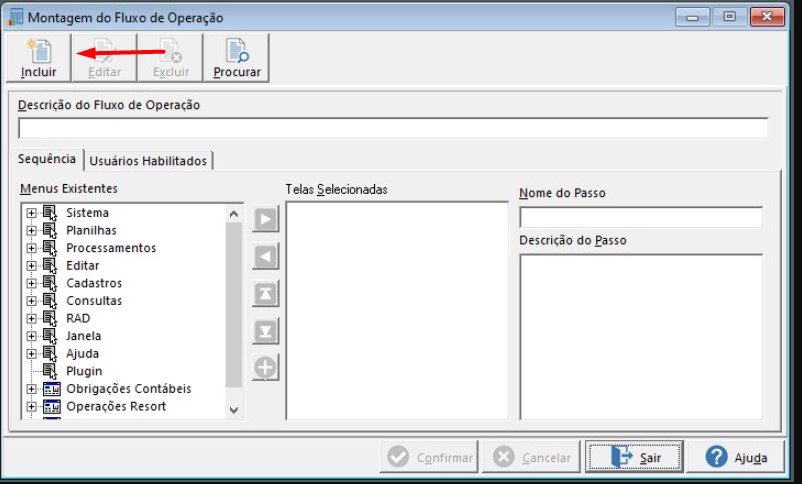Image resolution: width=802 pixels, height=484 pixels.
Task: Select the Processamentos tree label
Action: tap(111, 248)
